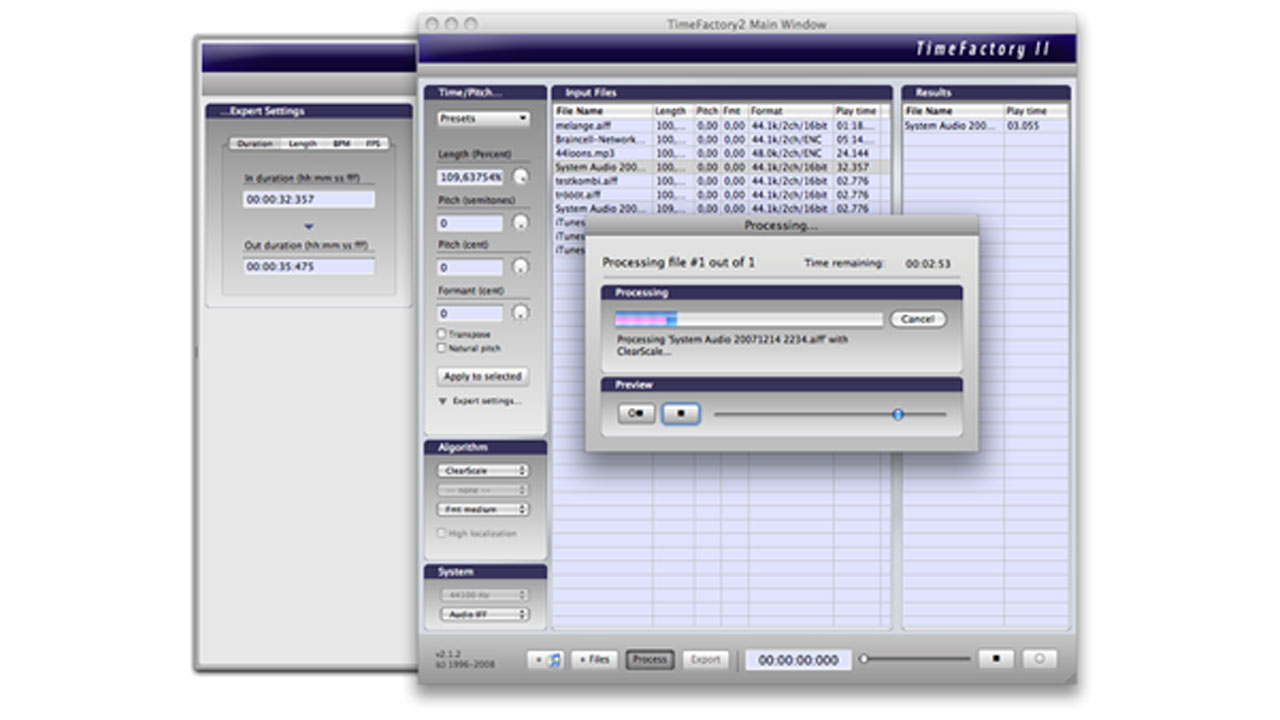The height and width of the screenshot is (720, 1280).
Task: Select testkombi.aiff in Input Files
Action: pos(720,182)
